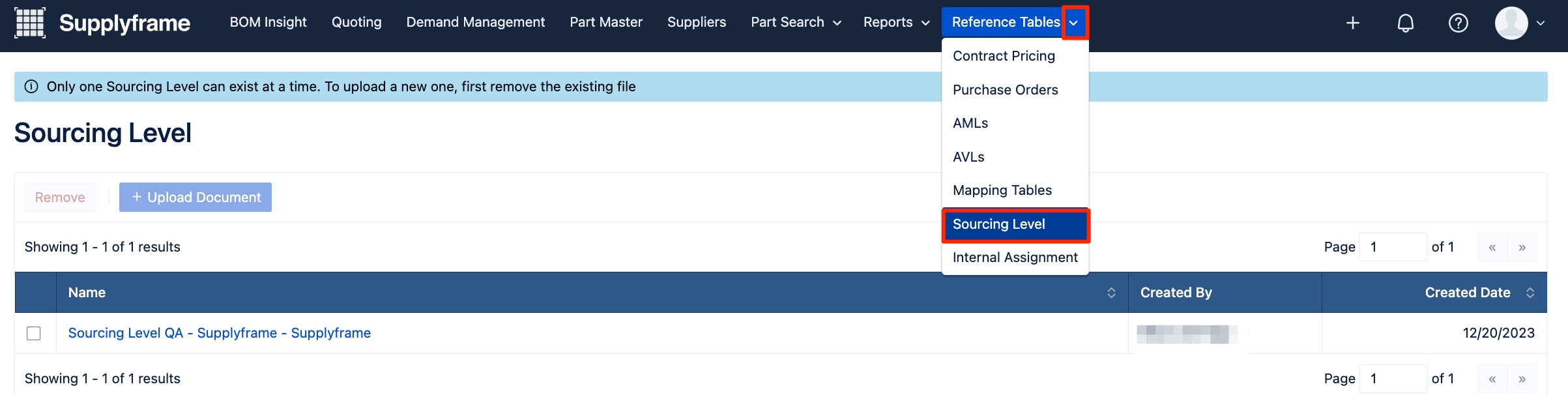
Task: Click the info icon in the blue banner
Action: pyautogui.click(x=31, y=87)
